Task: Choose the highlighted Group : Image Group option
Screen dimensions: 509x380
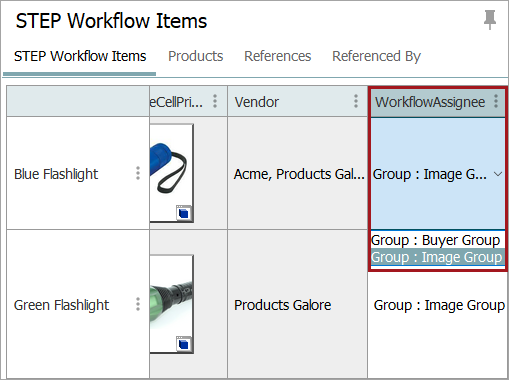Action: 437,257
